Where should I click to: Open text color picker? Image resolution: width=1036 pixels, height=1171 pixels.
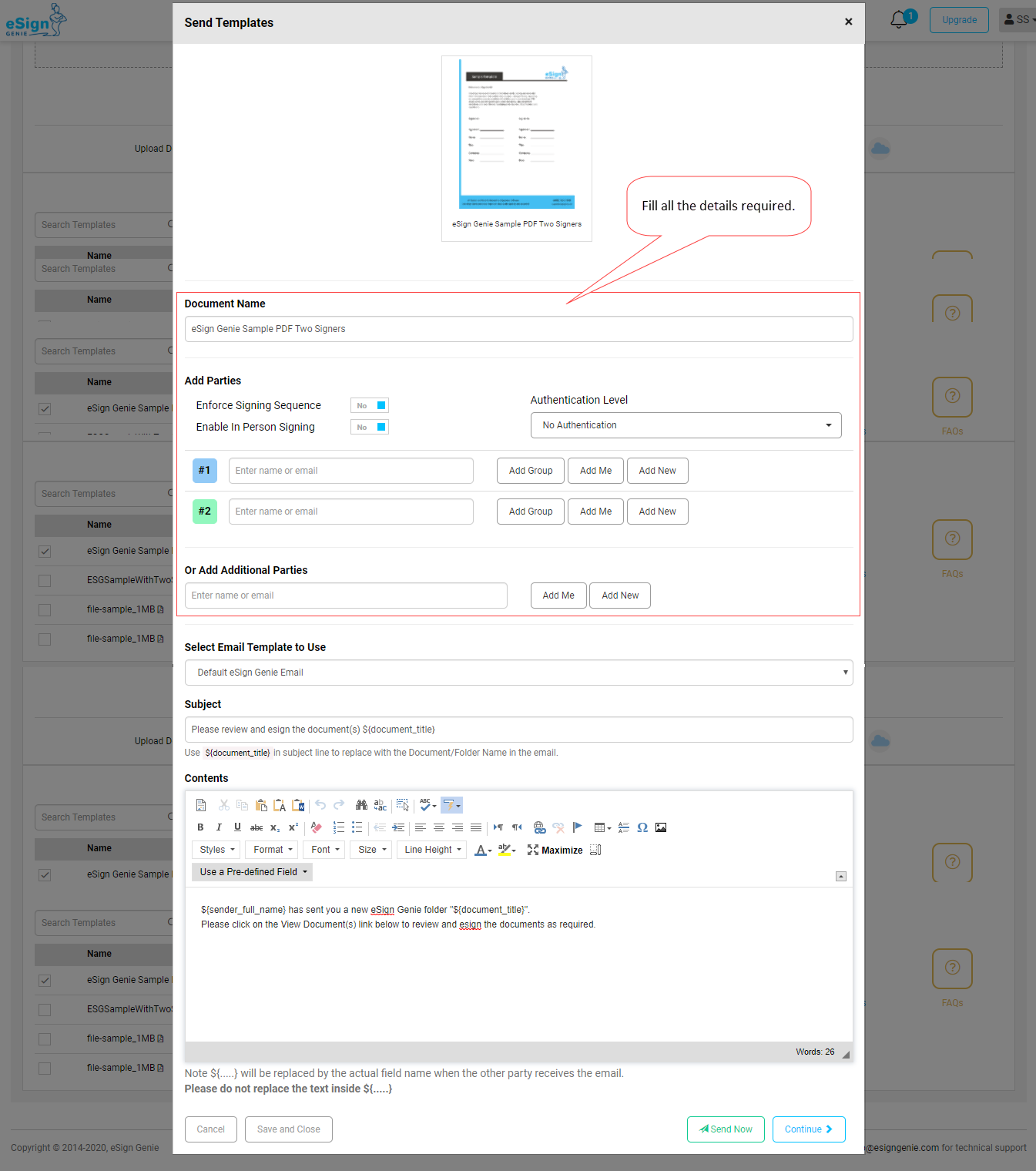click(x=483, y=850)
